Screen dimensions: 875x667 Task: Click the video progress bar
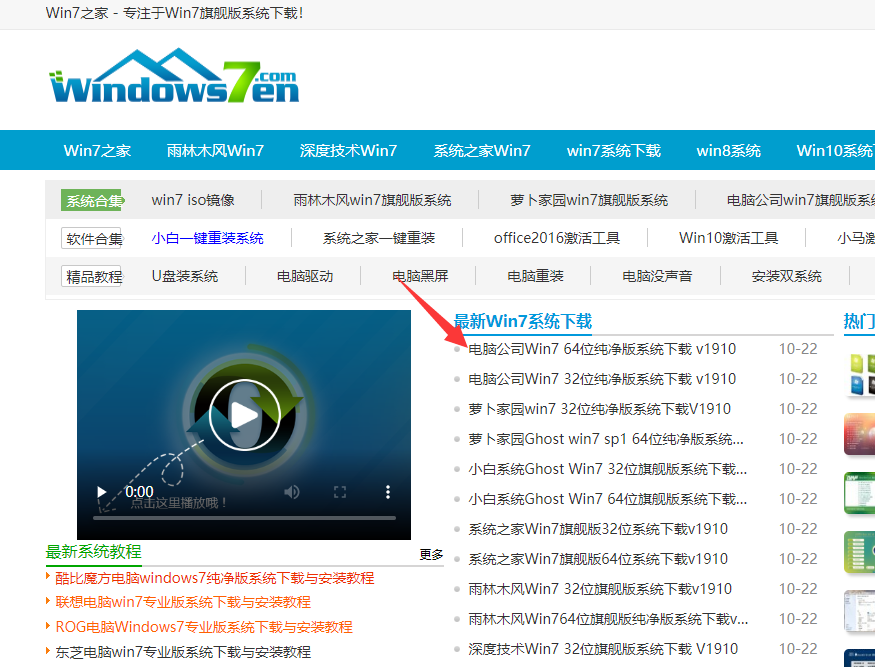coord(244,518)
